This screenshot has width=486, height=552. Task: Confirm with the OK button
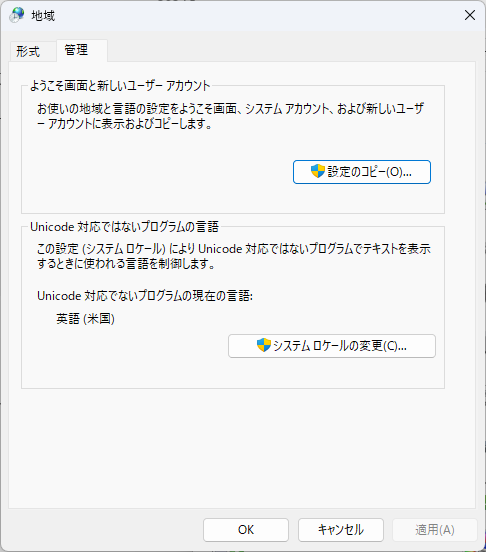tap(246, 530)
